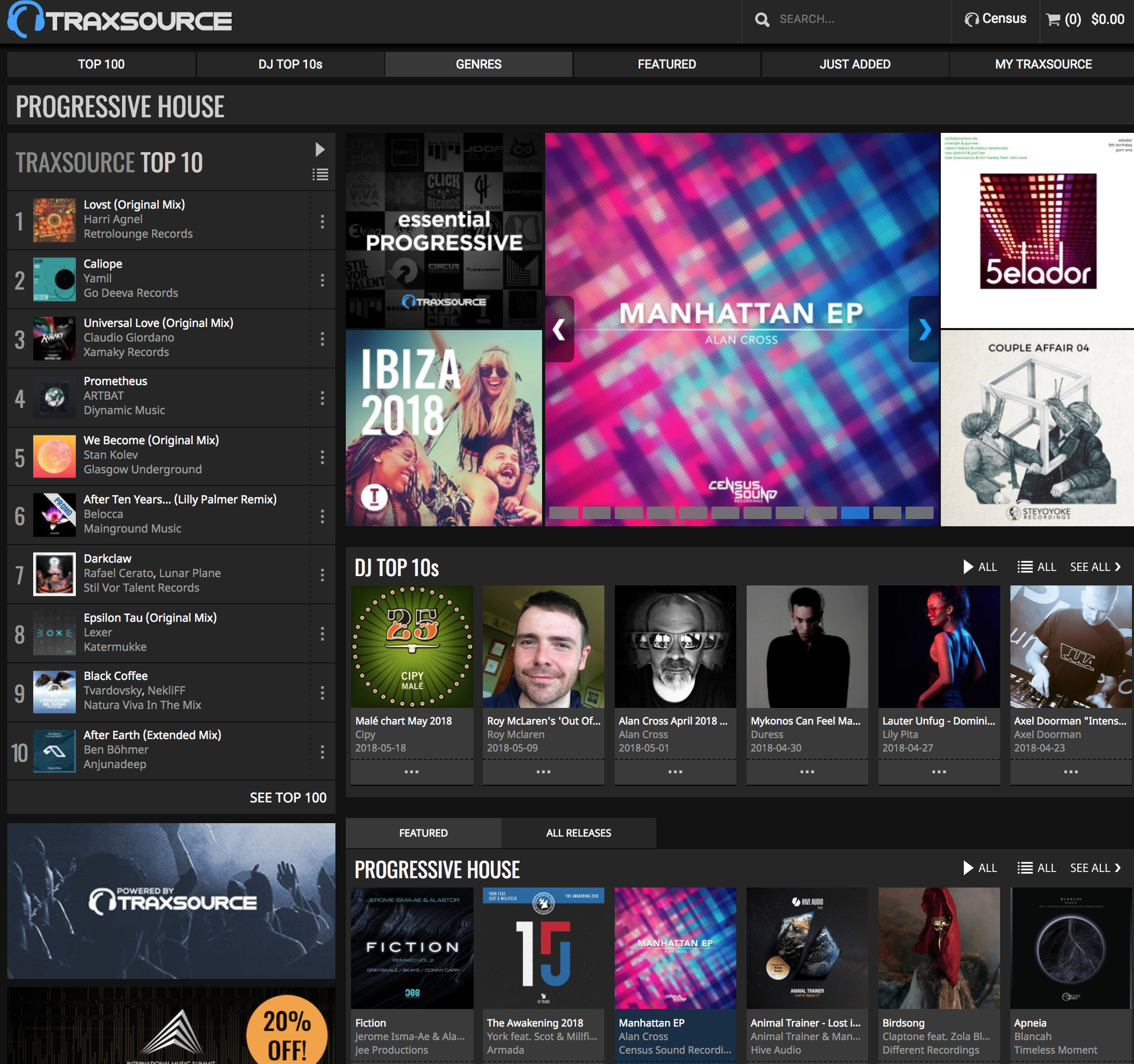Click the Harri Agnel artist link
The width and height of the screenshot is (1134, 1064).
coord(113,220)
